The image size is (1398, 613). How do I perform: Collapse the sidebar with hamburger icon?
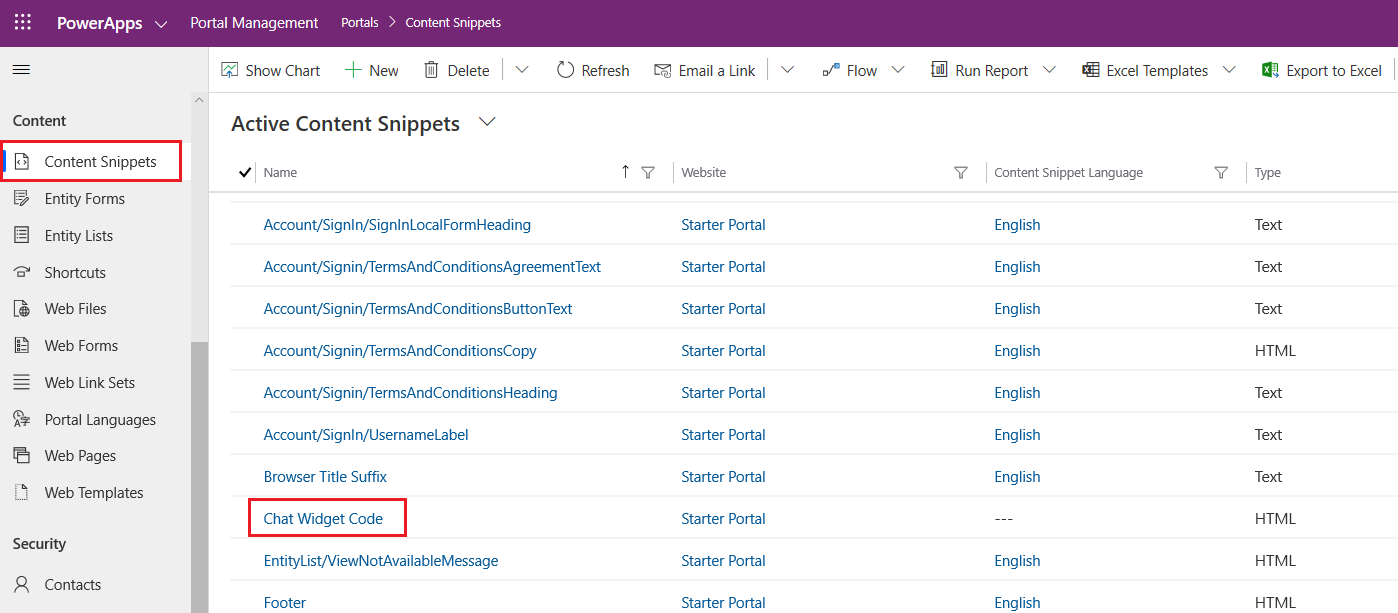[x=21, y=70]
